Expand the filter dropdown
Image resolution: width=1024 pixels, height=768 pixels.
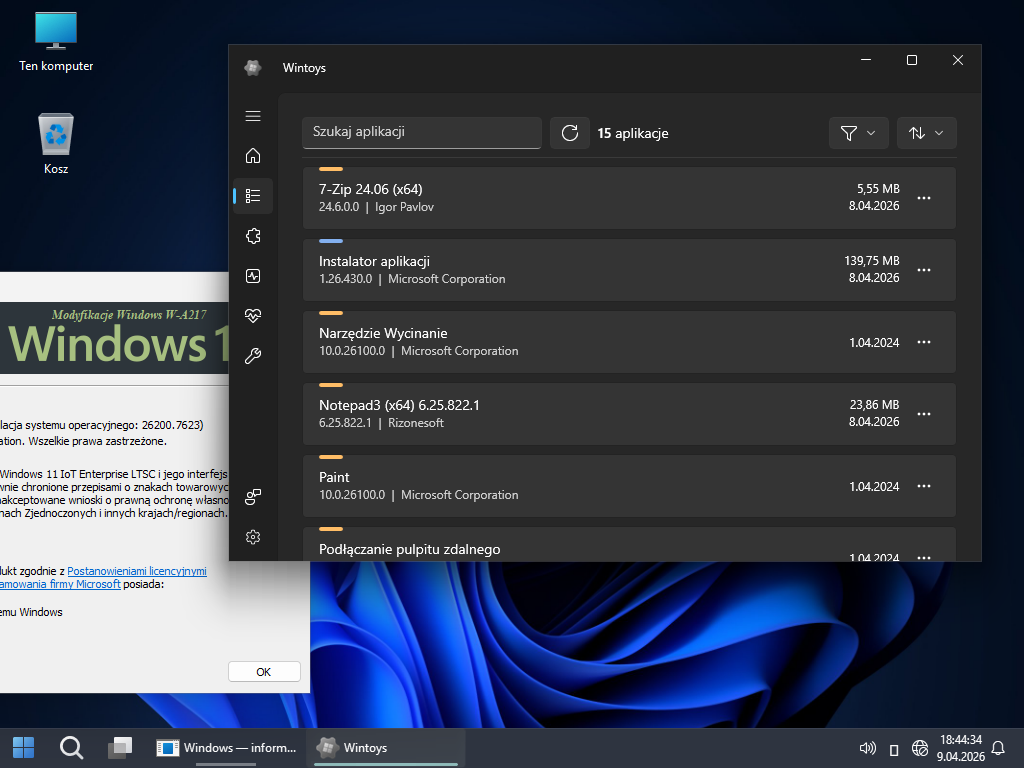pyautogui.click(x=858, y=133)
